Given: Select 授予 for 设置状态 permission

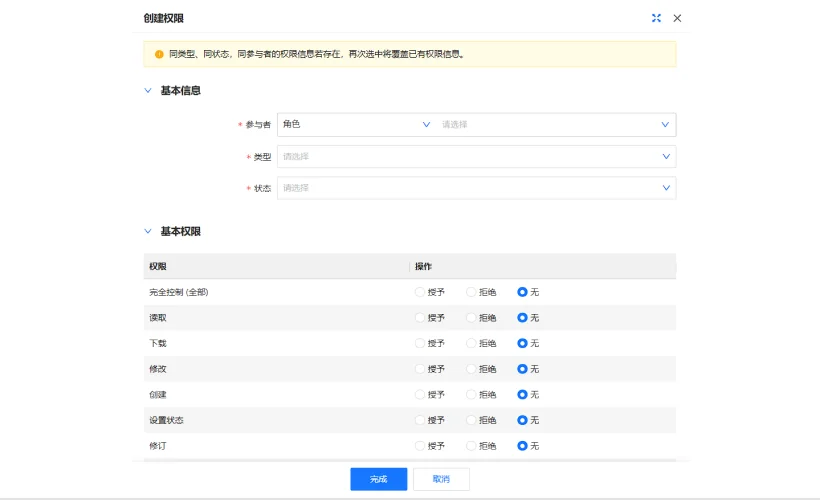Looking at the screenshot, I should tap(419, 420).
